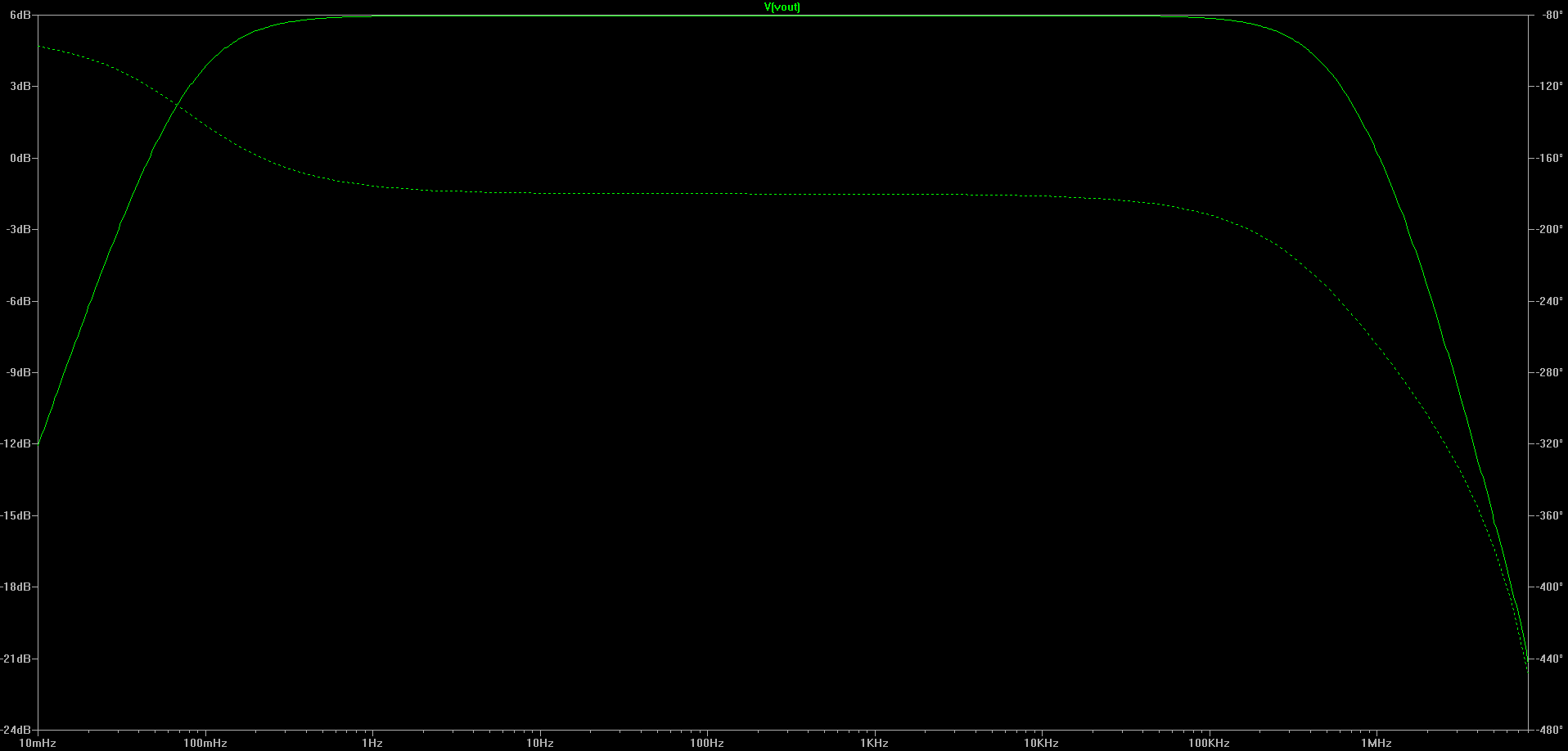Viewport: 1568px width, 751px height.
Task: Click the 100KHz frequency axis label
Action: 1209,743
